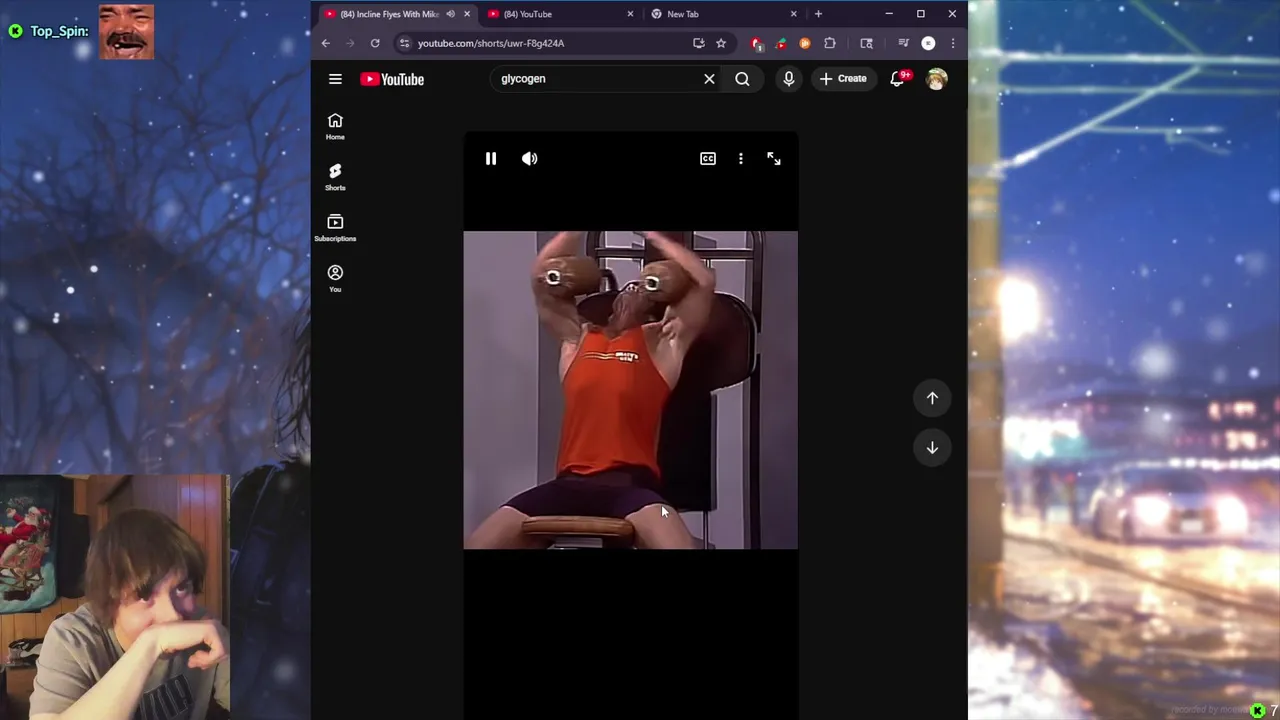Open the tab search toolbar icon
The height and width of the screenshot is (720, 1280).
[866, 43]
